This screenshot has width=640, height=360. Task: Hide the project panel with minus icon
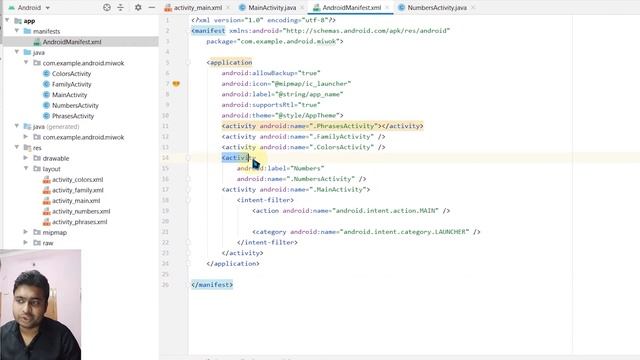click(x=151, y=7)
